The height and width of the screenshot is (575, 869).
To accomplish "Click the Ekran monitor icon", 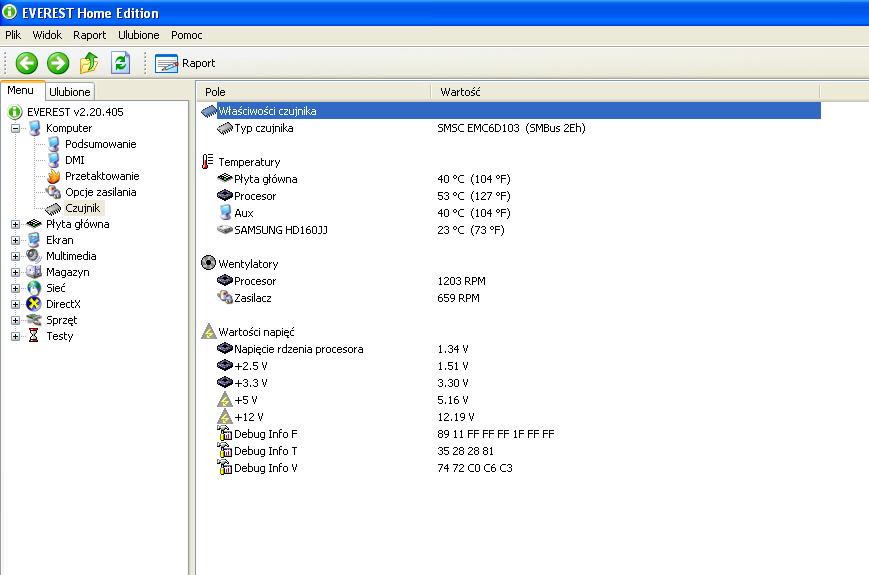I will coord(34,240).
